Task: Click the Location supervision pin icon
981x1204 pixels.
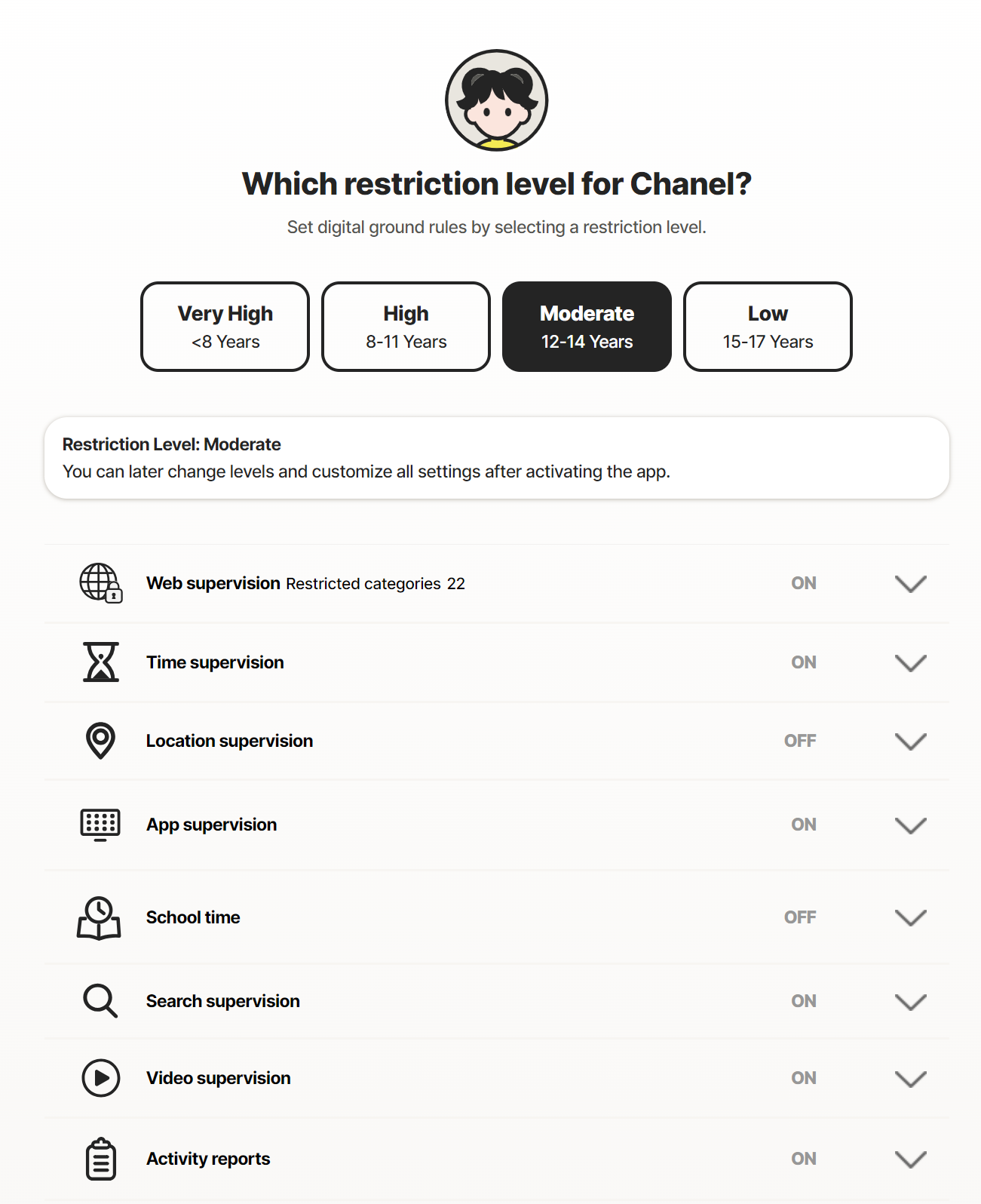Action: 100,741
